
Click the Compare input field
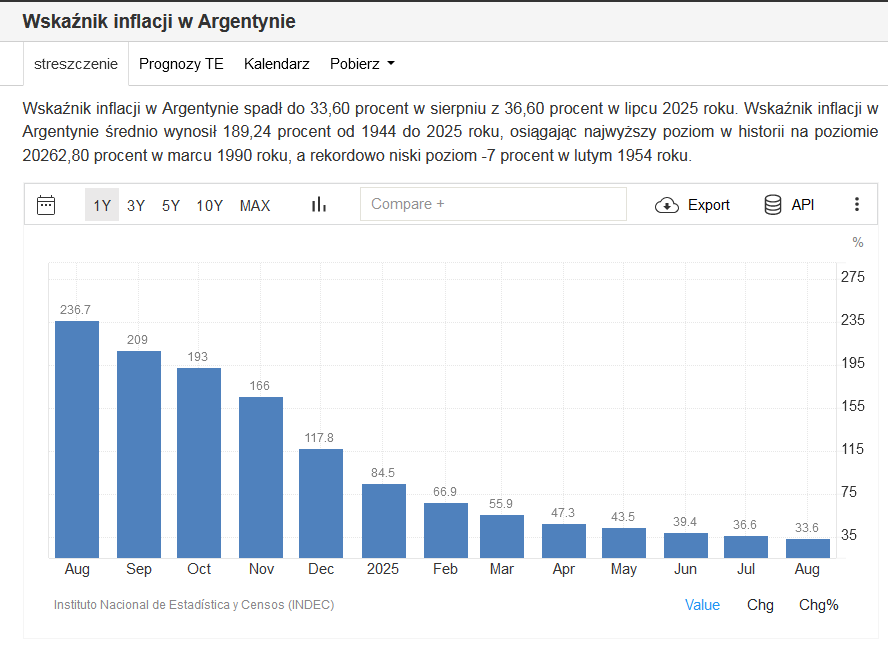(493, 204)
